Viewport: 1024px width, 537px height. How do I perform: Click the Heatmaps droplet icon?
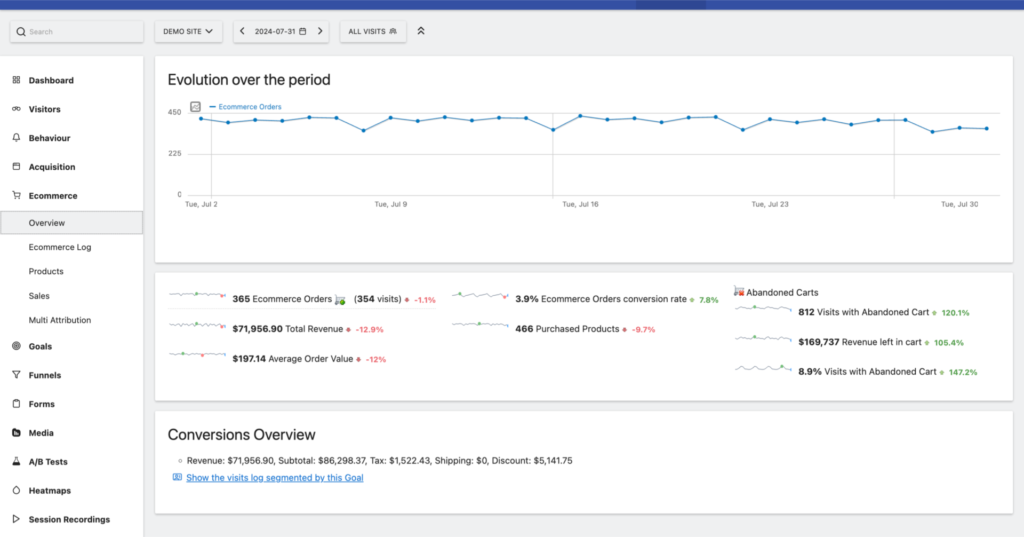(16, 491)
